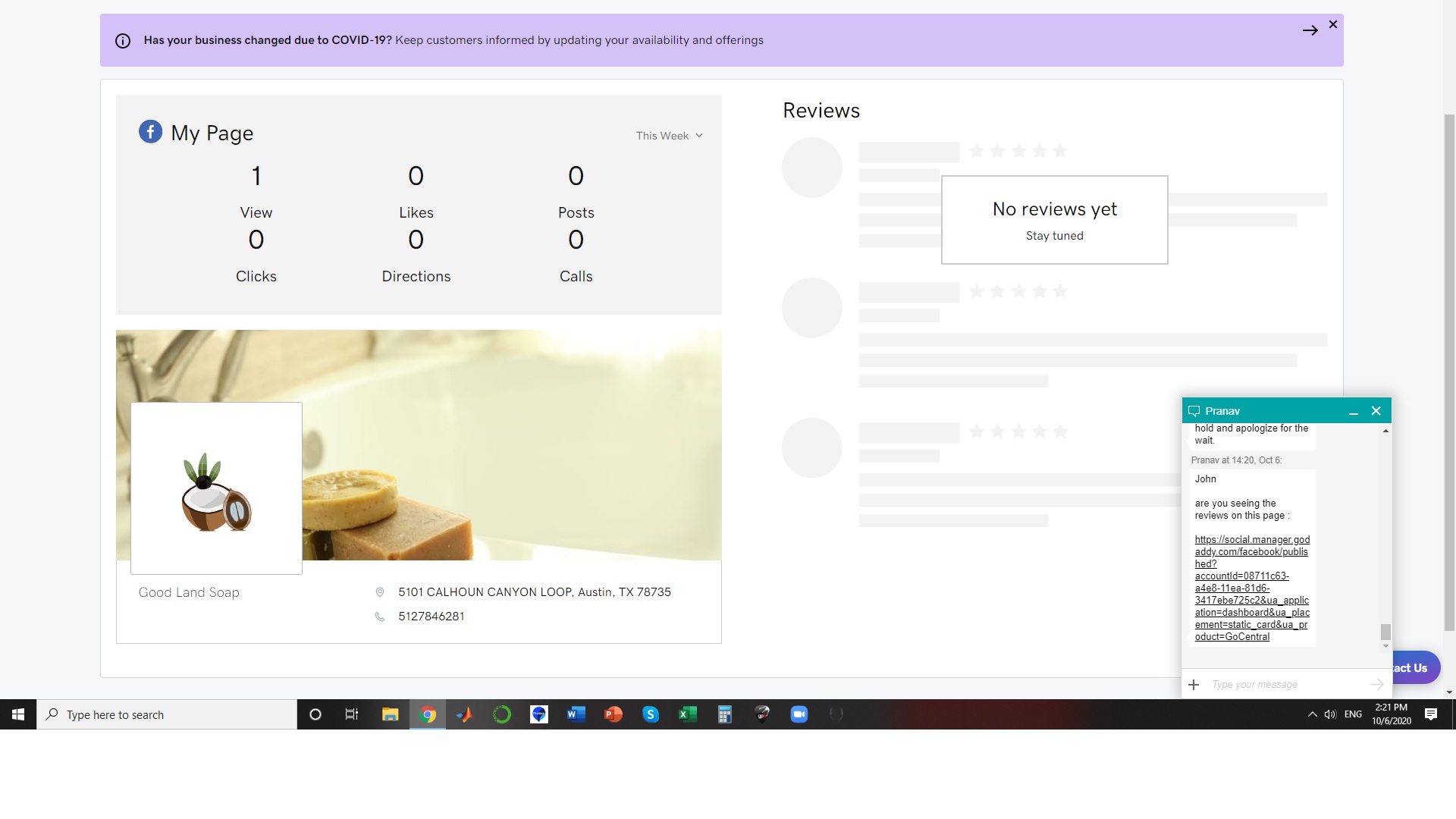This screenshot has width=1456, height=819.
Task: Open the Windows Start menu
Action: click(x=18, y=714)
